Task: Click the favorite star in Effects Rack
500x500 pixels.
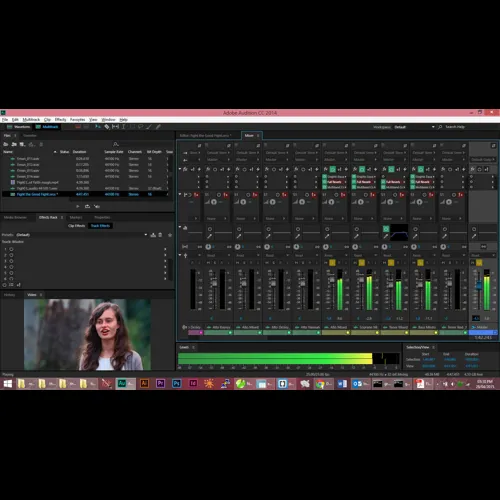Action: 170,235
